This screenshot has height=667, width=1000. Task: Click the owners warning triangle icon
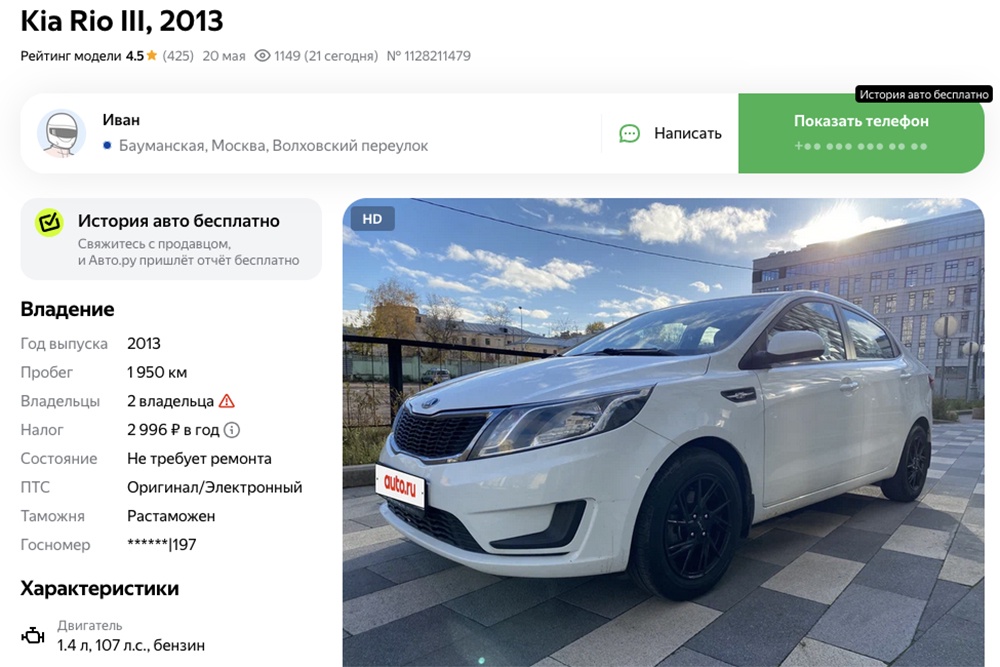[x=226, y=401]
